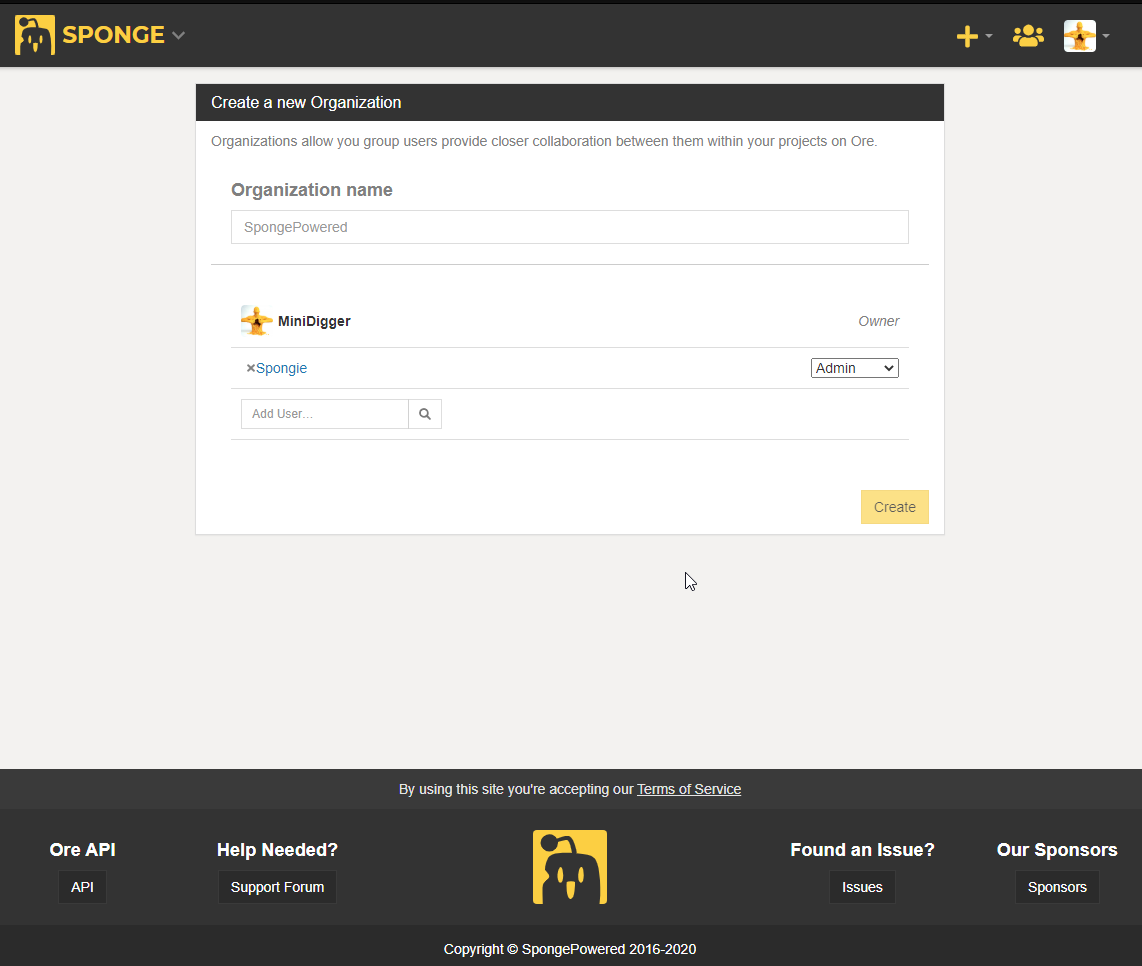1142x966 pixels.
Task: Remove Spongie with the x icon
Action: coord(251,368)
